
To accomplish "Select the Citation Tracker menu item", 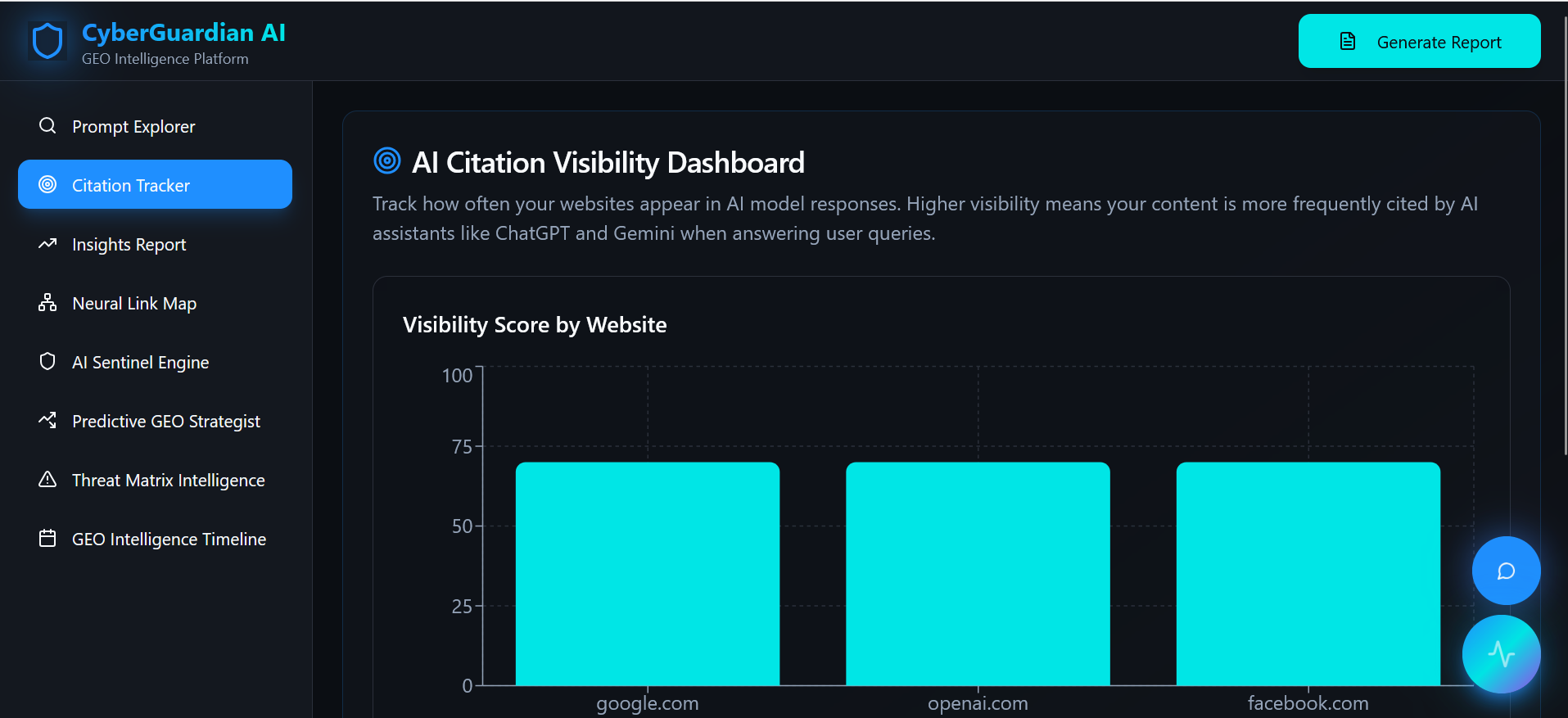I will 155,184.
